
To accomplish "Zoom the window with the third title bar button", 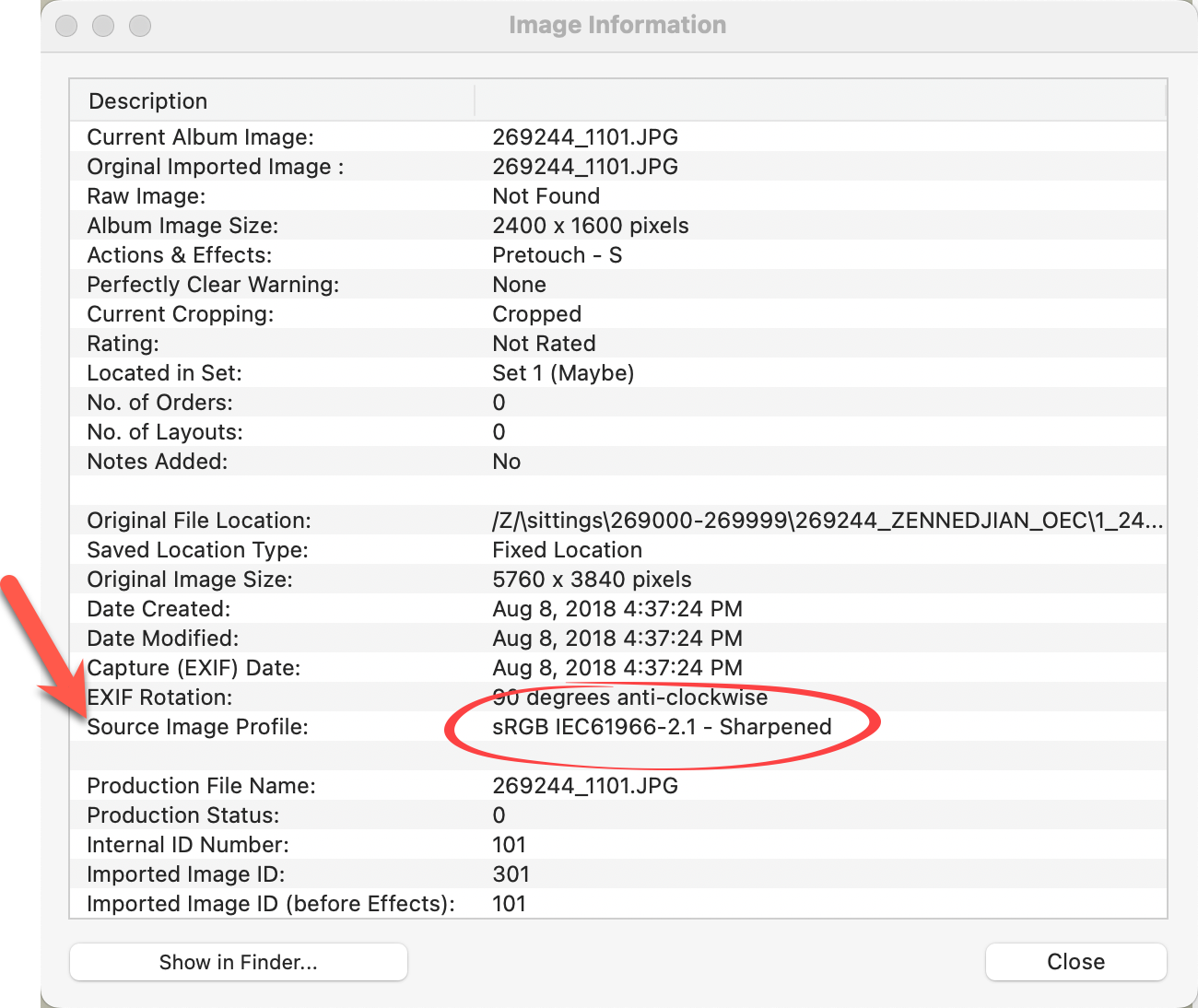I will point(140,26).
